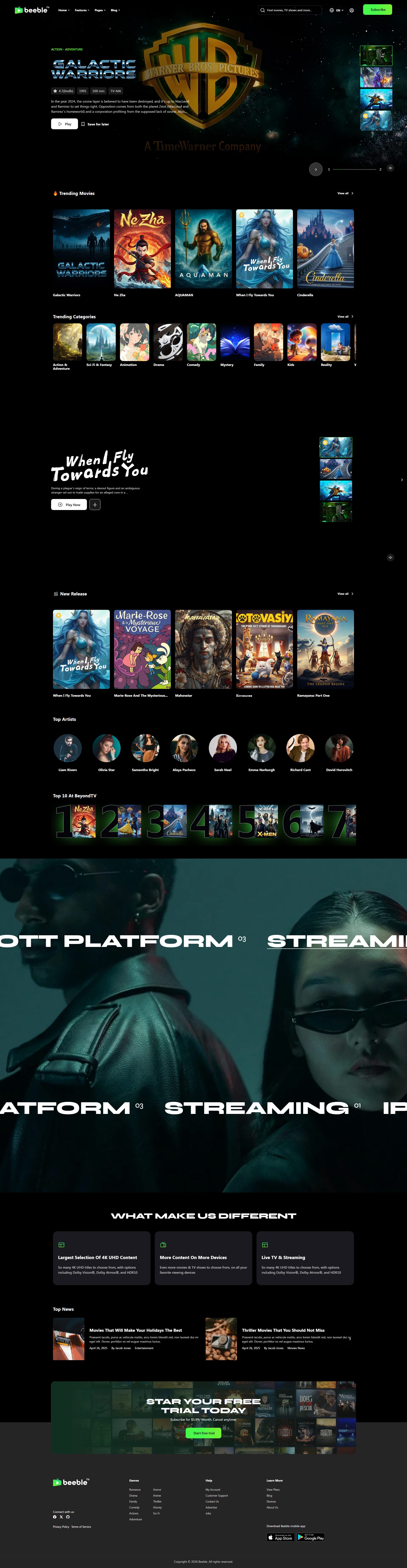407x1568 pixels.
Task: Open Beeble X social icon
Action: (61, 1517)
